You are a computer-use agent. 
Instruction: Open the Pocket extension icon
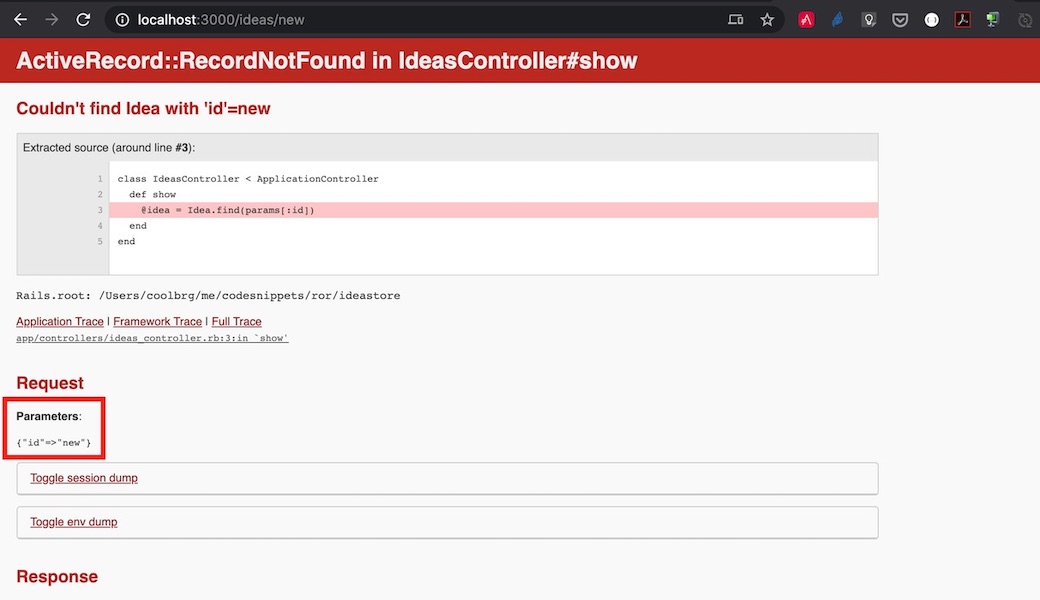(900, 19)
